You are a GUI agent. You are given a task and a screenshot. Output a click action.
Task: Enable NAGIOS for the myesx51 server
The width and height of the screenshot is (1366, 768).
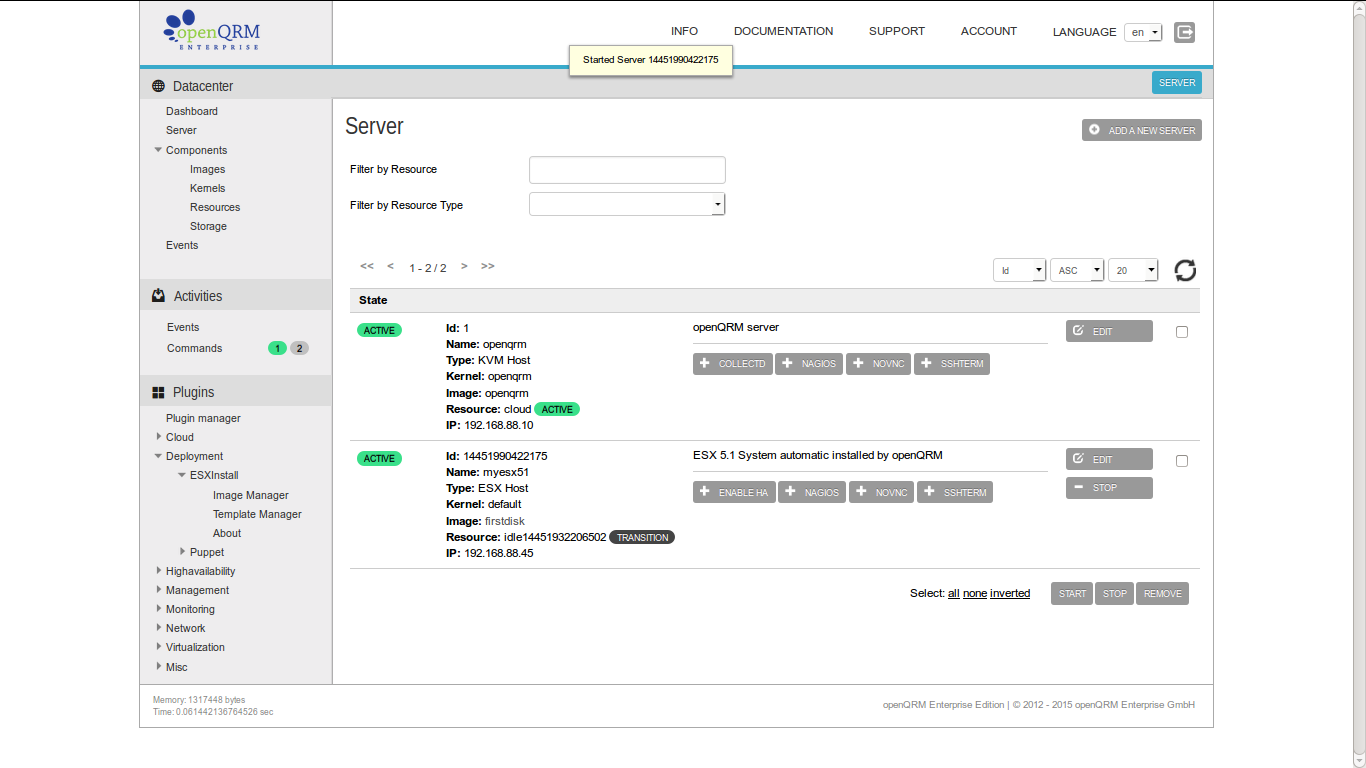point(812,492)
